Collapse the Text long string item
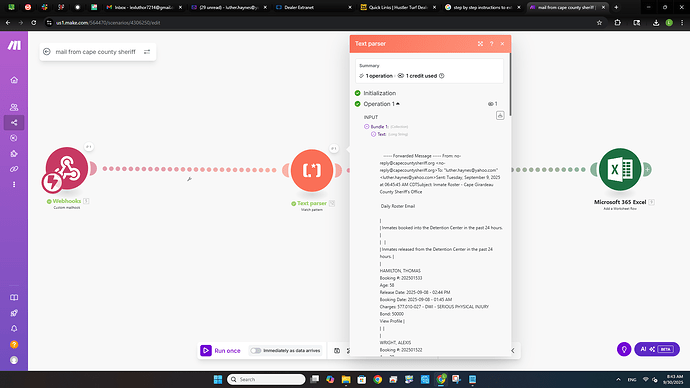Viewport: 690px width, 388px height. 373,134
